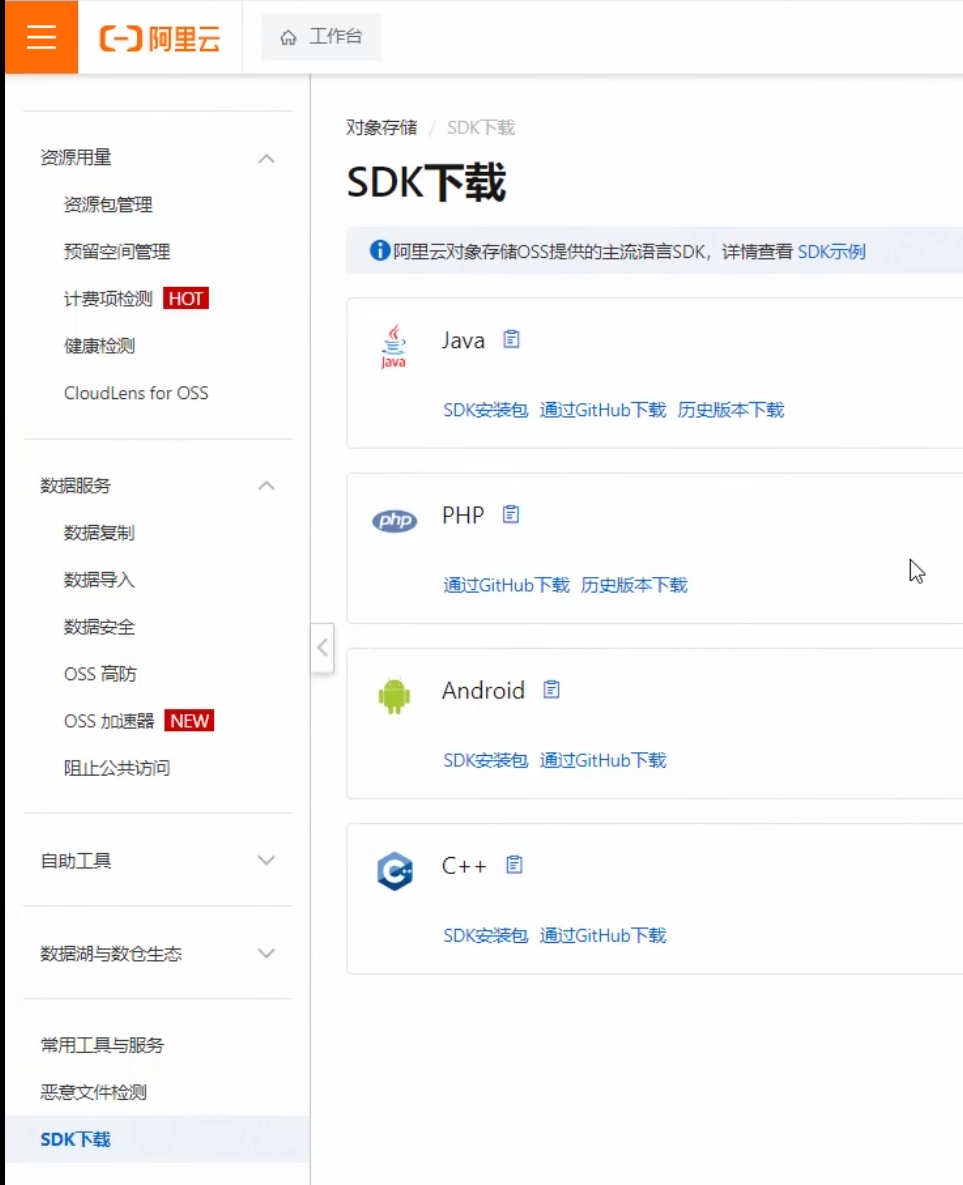Click the SDK下载 breadcrumb text
Image resolution: width=963 pixels, height=1185 pixels.
482,128
